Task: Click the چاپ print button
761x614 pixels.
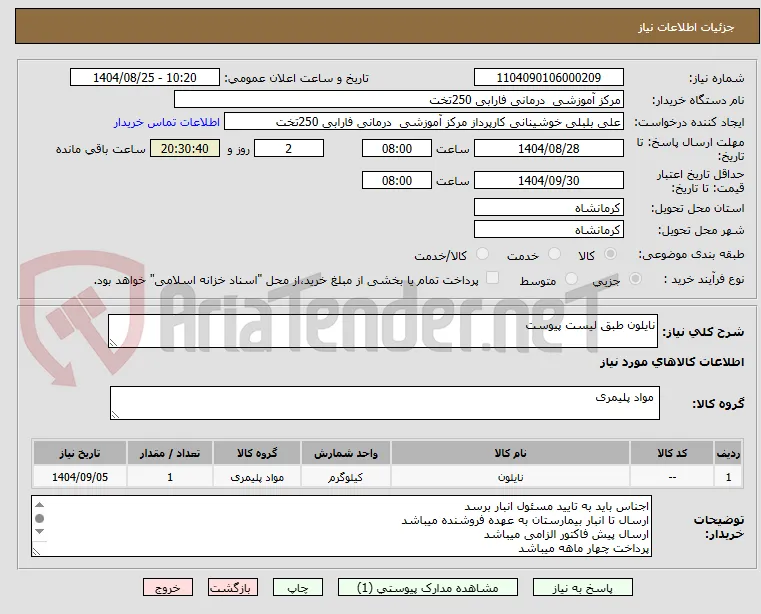Action: (x=298, y=587)
